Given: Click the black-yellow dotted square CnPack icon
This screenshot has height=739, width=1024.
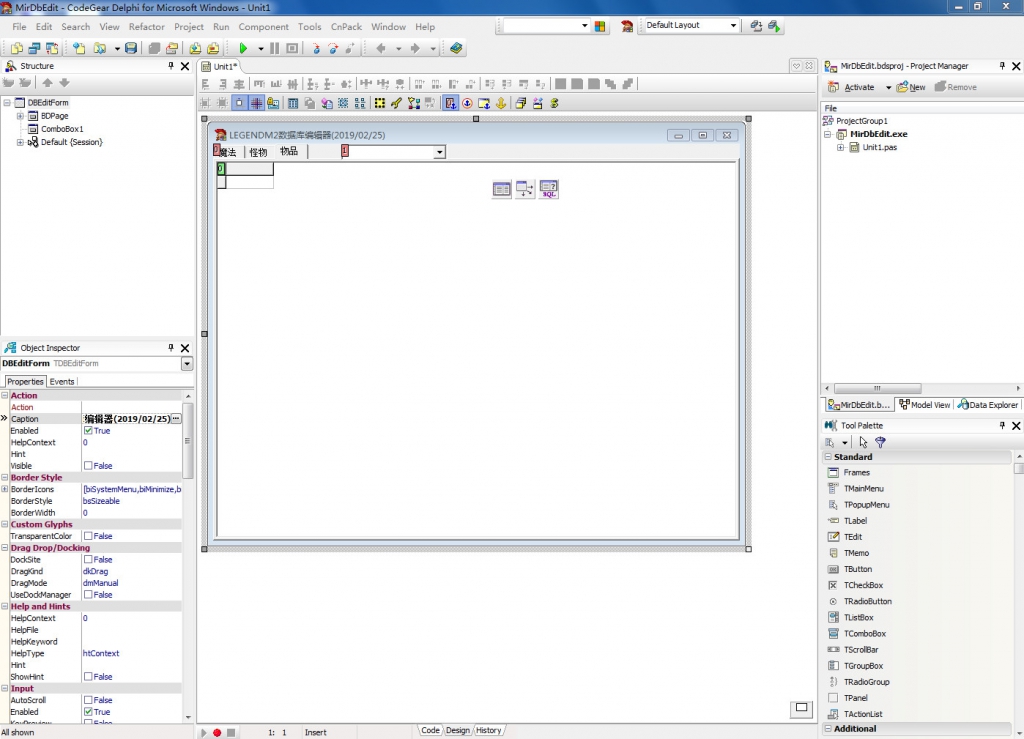Looking at the screenshot, I should pos(379,103).
